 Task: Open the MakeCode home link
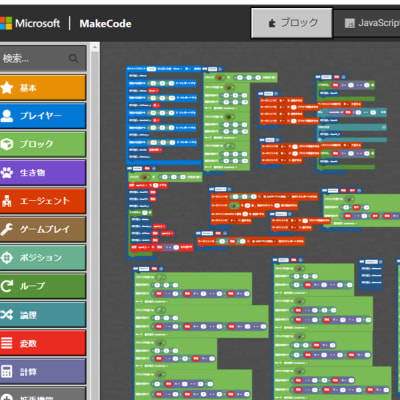105,24
